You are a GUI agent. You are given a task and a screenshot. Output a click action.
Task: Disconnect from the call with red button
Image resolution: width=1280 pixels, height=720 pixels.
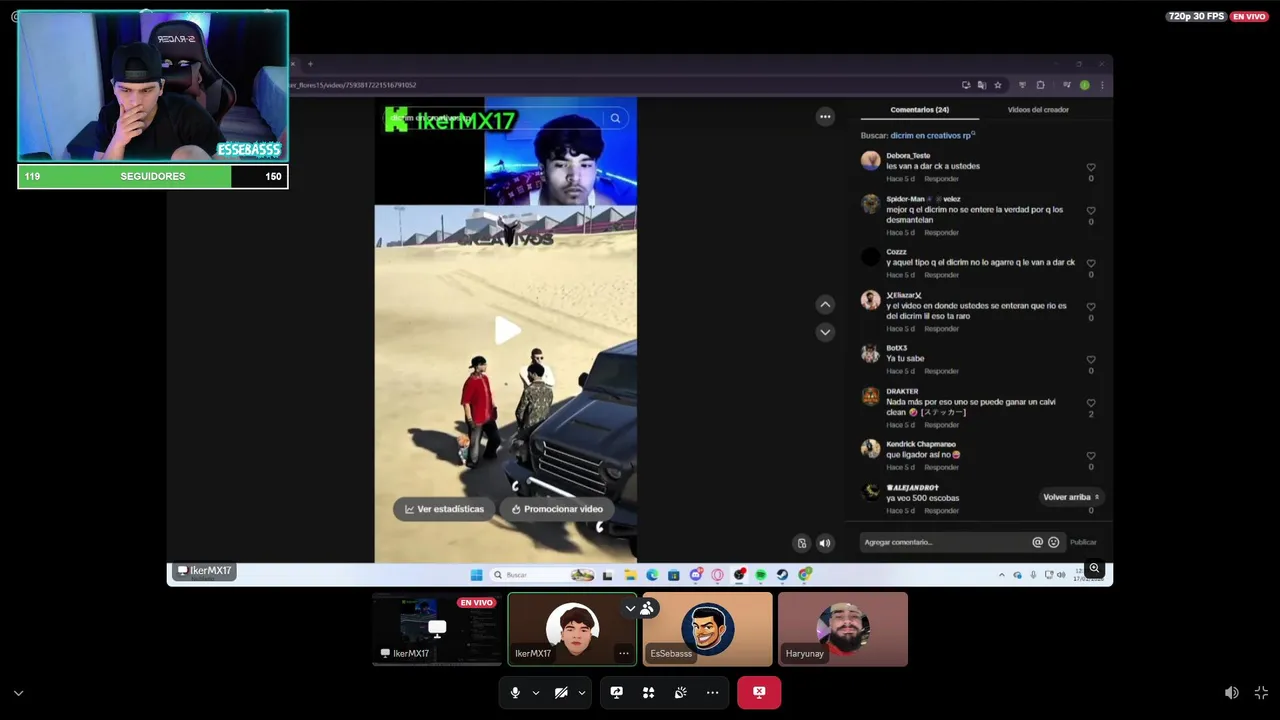click(x=759, y=692)
